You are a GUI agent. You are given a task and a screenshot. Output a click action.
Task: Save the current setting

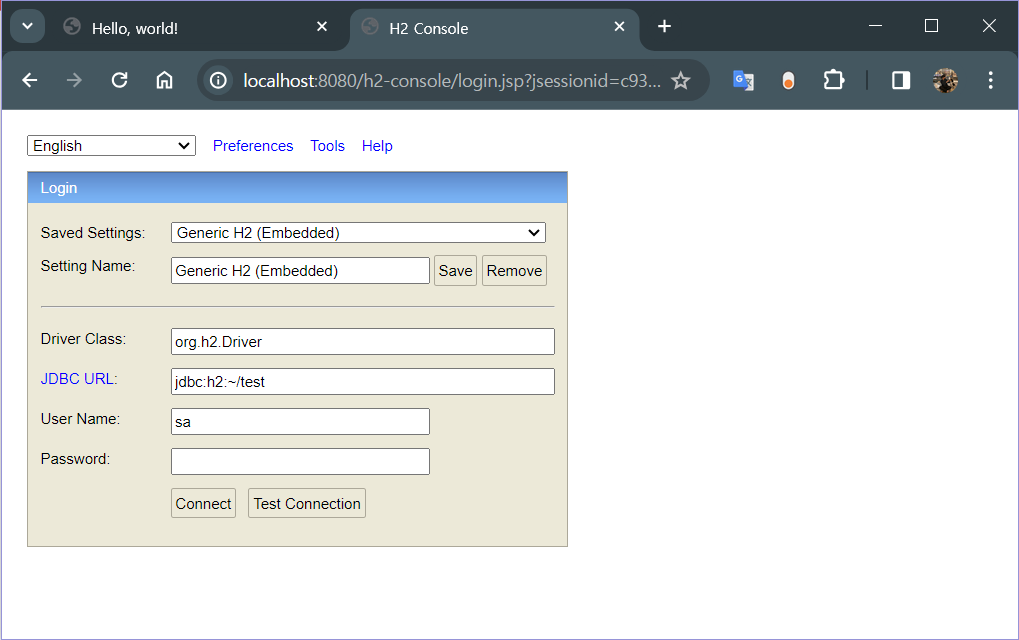pos(456,270)
